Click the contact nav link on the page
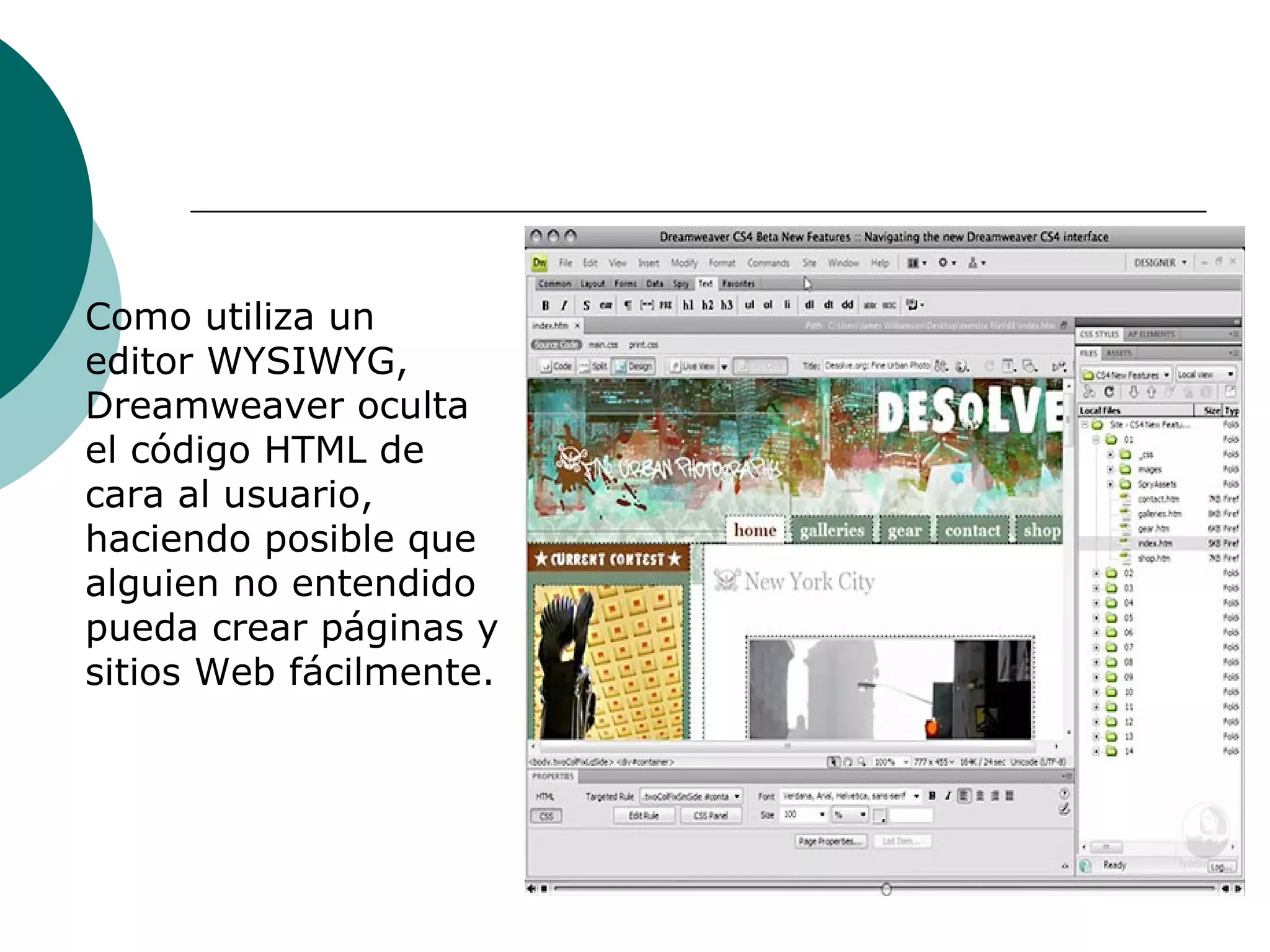 pos(972,531)
